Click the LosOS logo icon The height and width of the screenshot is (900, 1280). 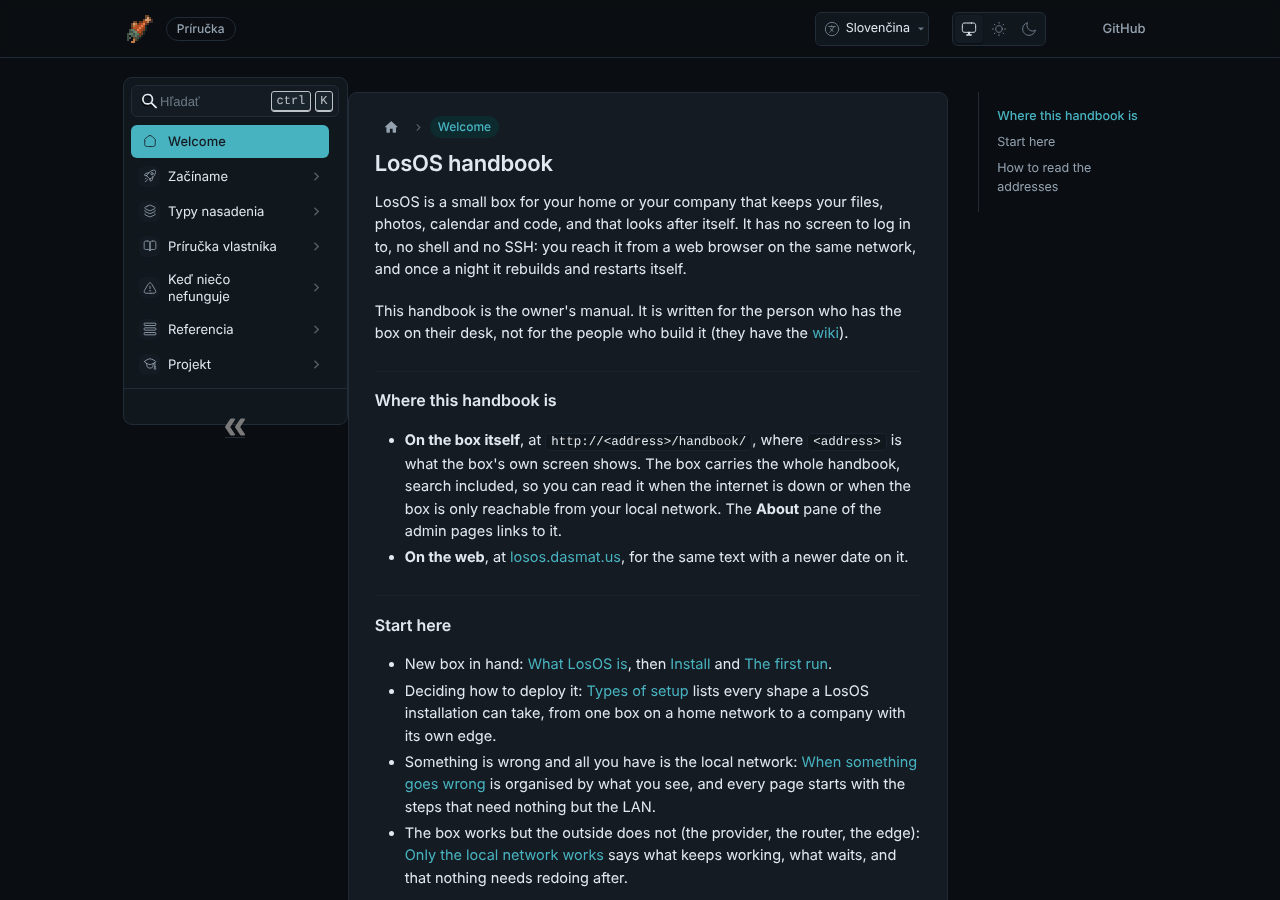click(x=139, y=29)
